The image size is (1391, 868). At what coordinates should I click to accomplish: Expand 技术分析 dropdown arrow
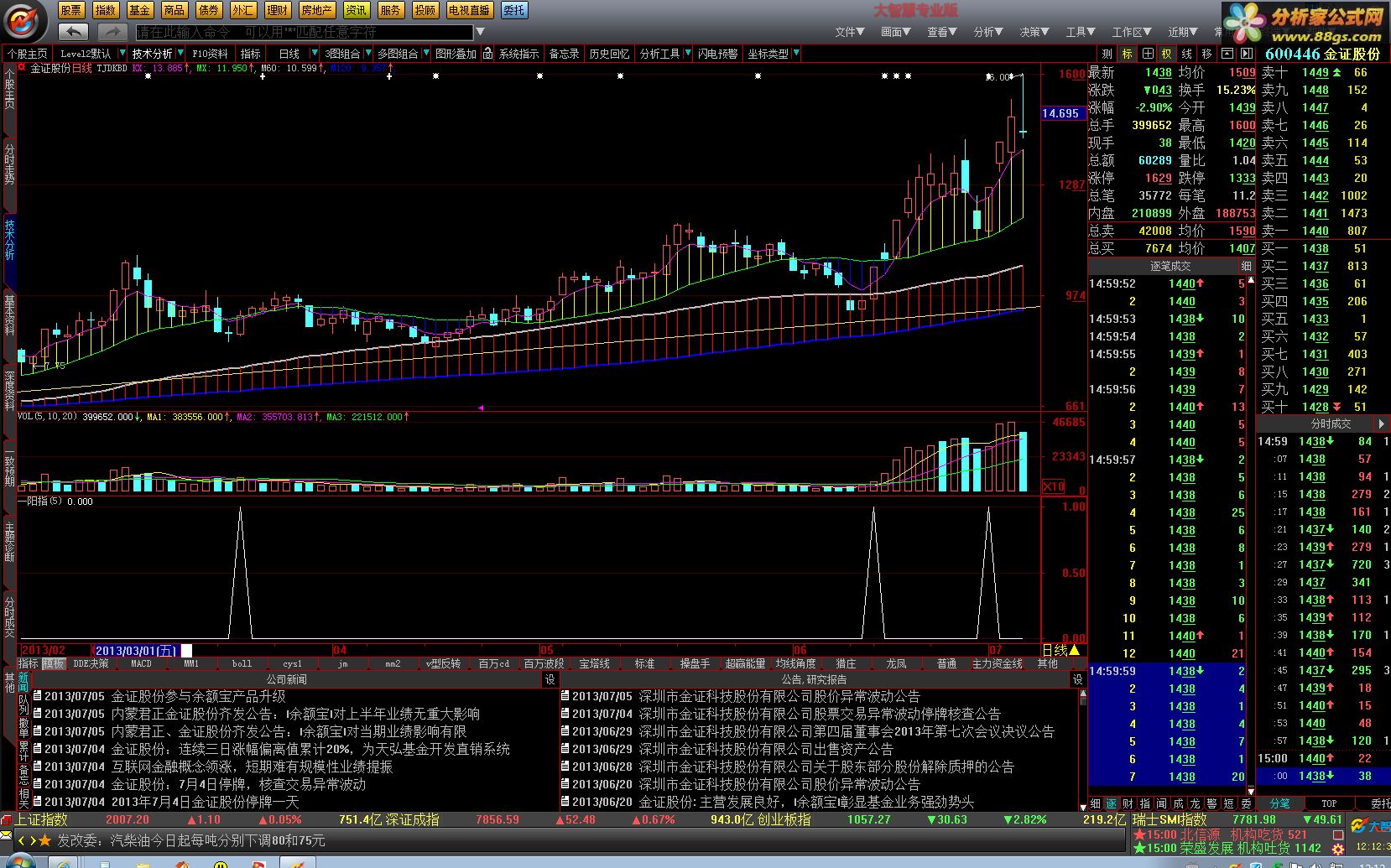click(180, 54)
